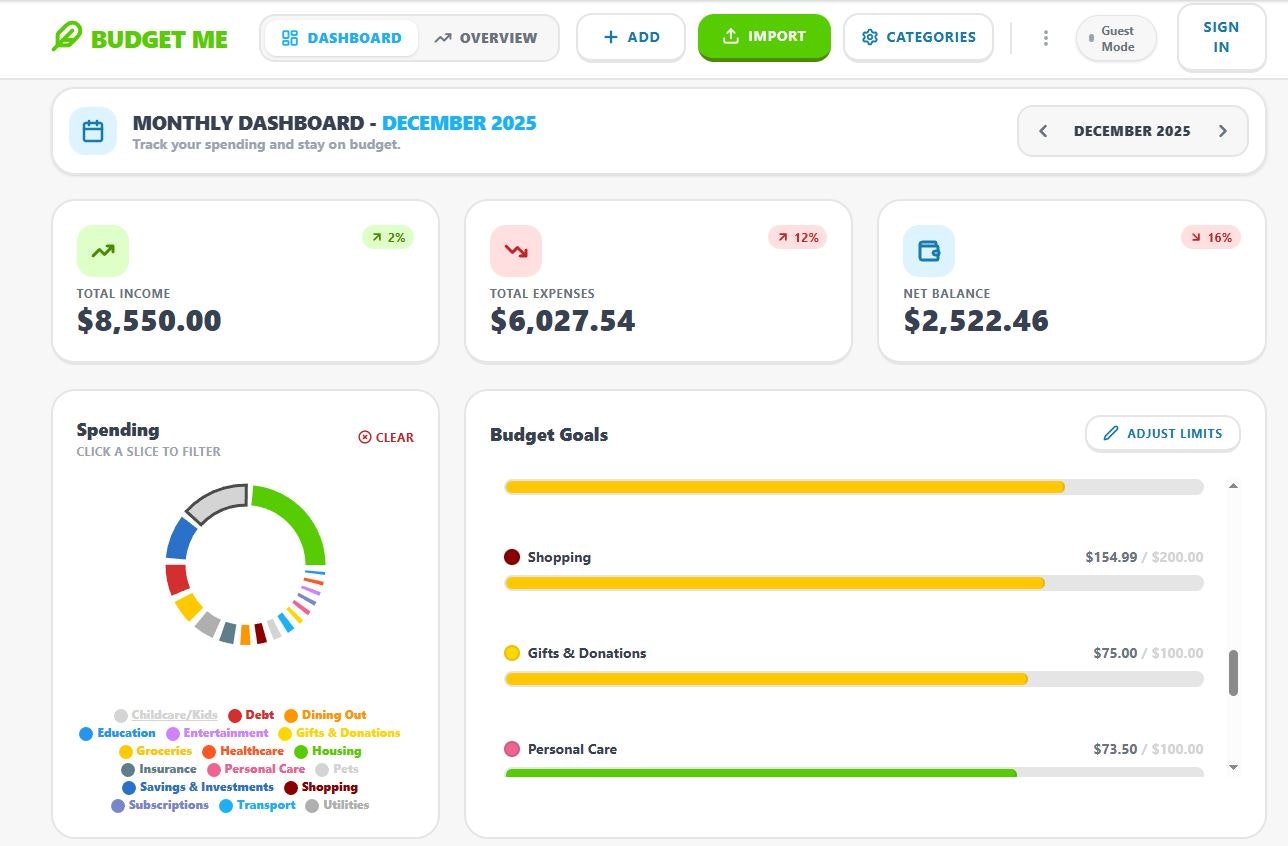Select the wallet icon on Net Balance card
This screenshot has height=846, width=1288.
[928, 250]
